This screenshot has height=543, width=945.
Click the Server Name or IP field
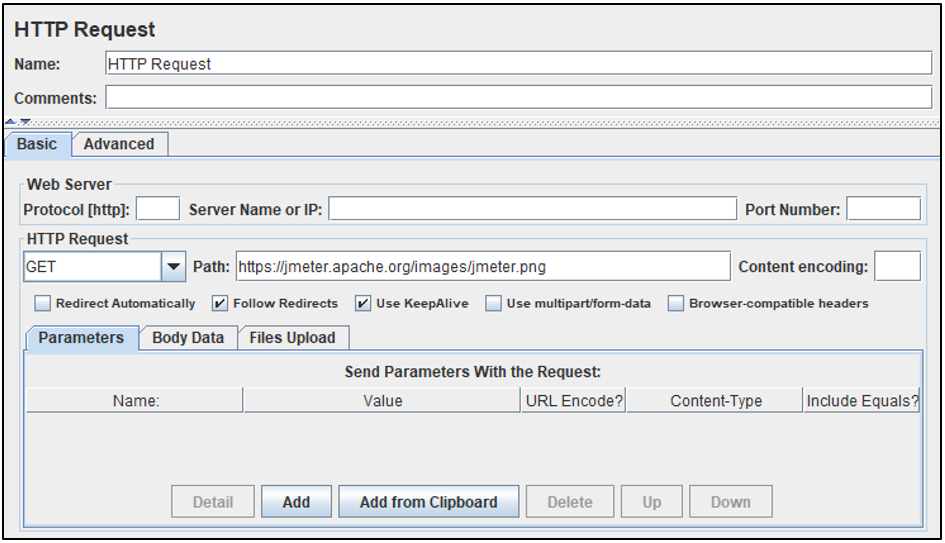coord(532,209)
